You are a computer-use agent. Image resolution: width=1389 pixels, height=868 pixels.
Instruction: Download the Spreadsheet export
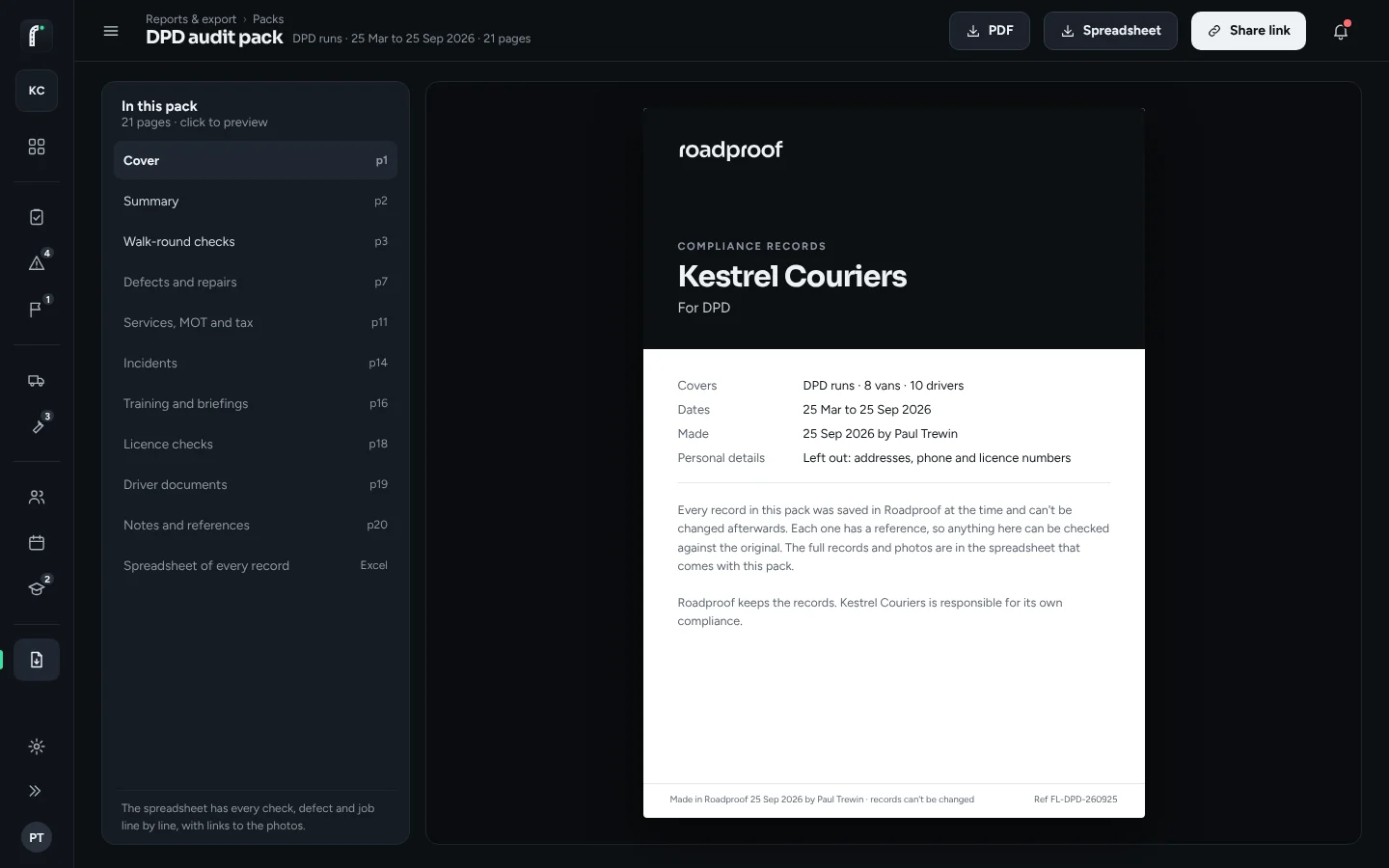[1110, 31]
